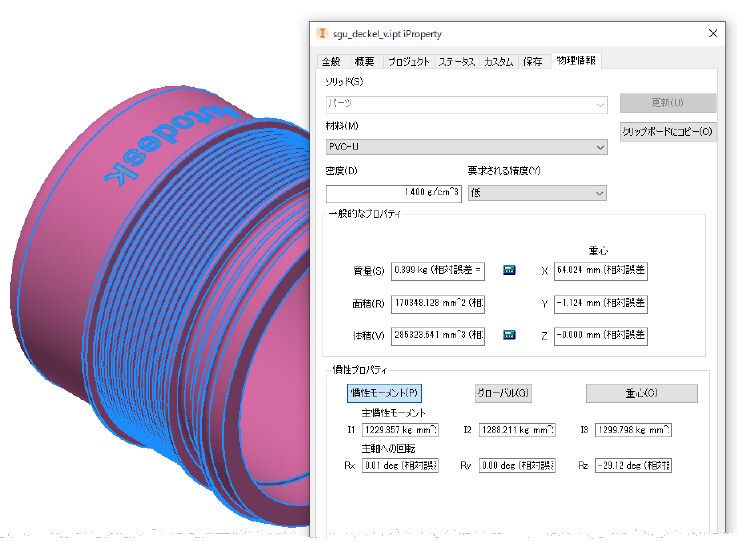The image size is (737, 542).
Task: Select the グローバル inertia option
Action: click(x=503, y=393)
